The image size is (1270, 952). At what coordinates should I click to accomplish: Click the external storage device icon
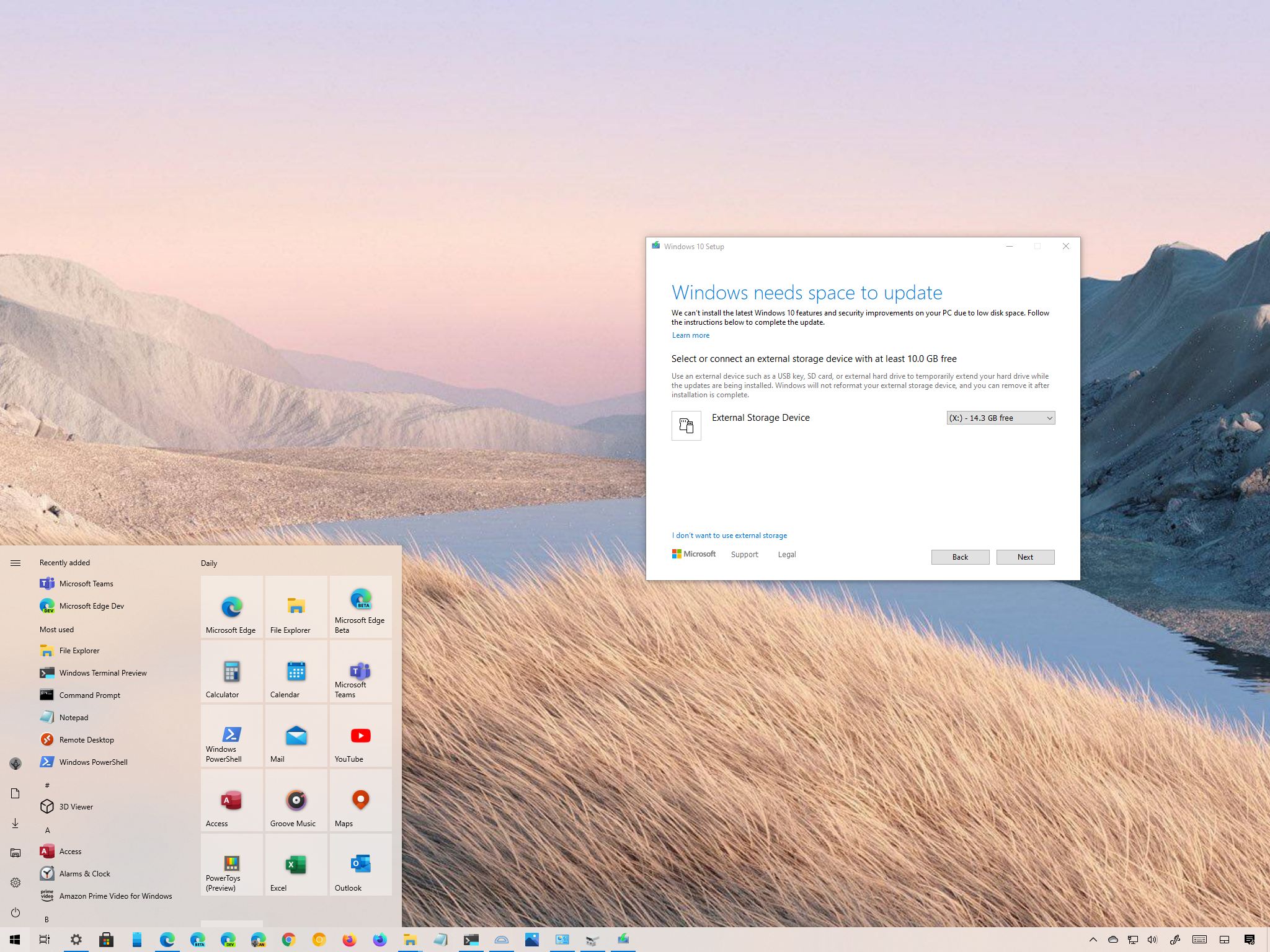tap(686, 426)
